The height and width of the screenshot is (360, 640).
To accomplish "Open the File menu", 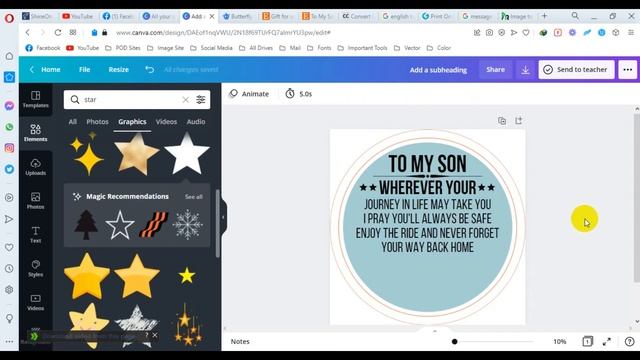I will coord(84,69).
